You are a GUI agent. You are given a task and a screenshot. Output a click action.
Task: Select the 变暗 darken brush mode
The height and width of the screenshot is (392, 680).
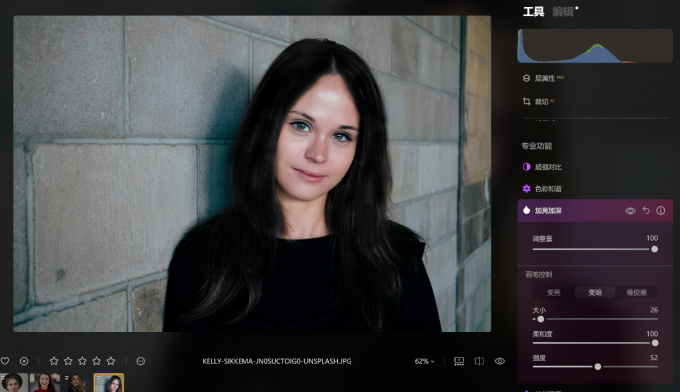(595, 293)
